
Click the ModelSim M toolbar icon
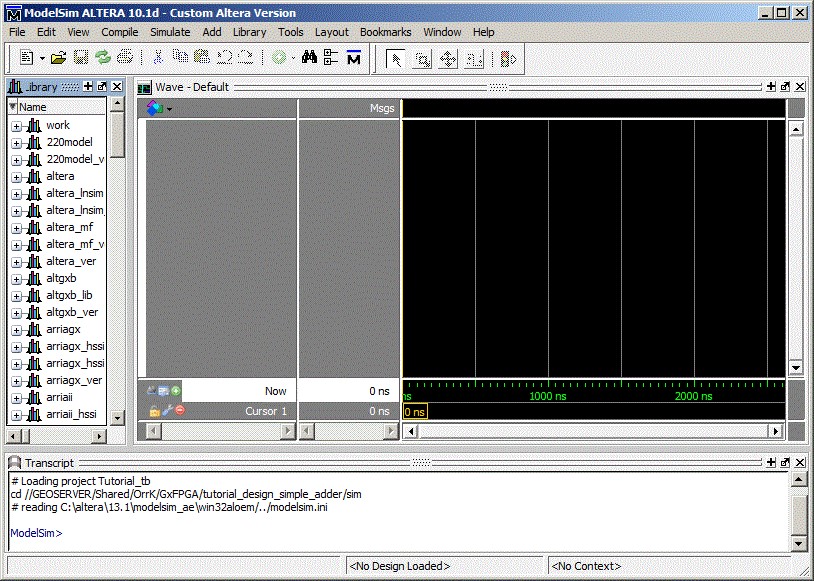click(353, 59)
